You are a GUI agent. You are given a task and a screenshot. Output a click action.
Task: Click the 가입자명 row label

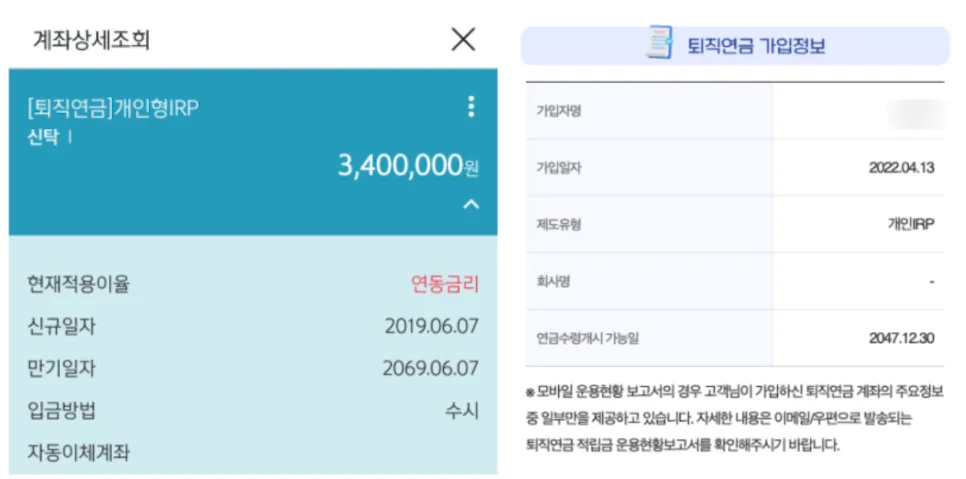click(x=559, y=111)
